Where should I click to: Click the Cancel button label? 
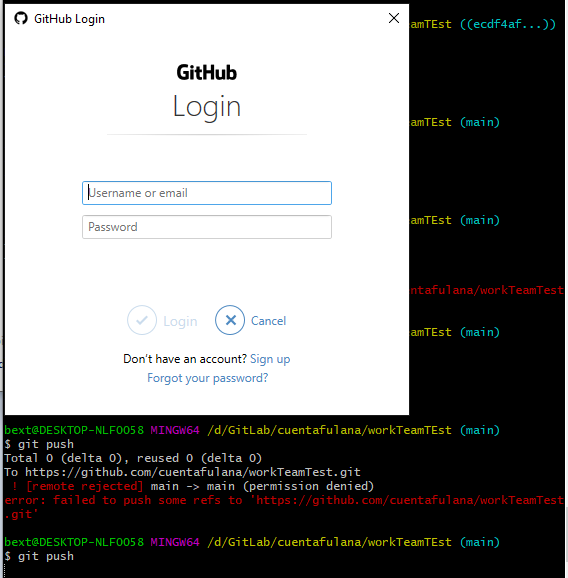(268, 321)
